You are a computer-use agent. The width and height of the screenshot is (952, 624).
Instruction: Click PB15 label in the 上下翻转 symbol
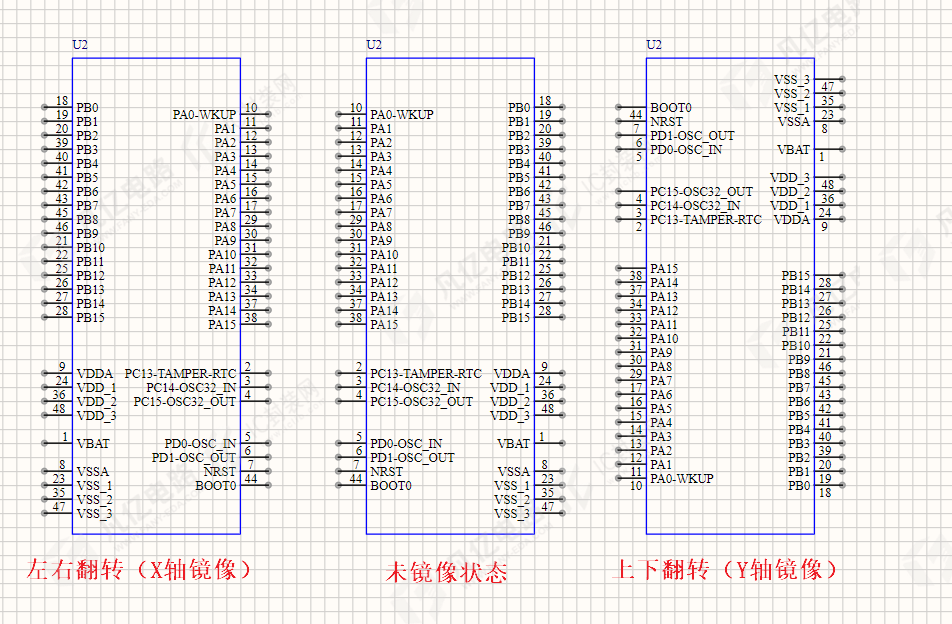796,276
